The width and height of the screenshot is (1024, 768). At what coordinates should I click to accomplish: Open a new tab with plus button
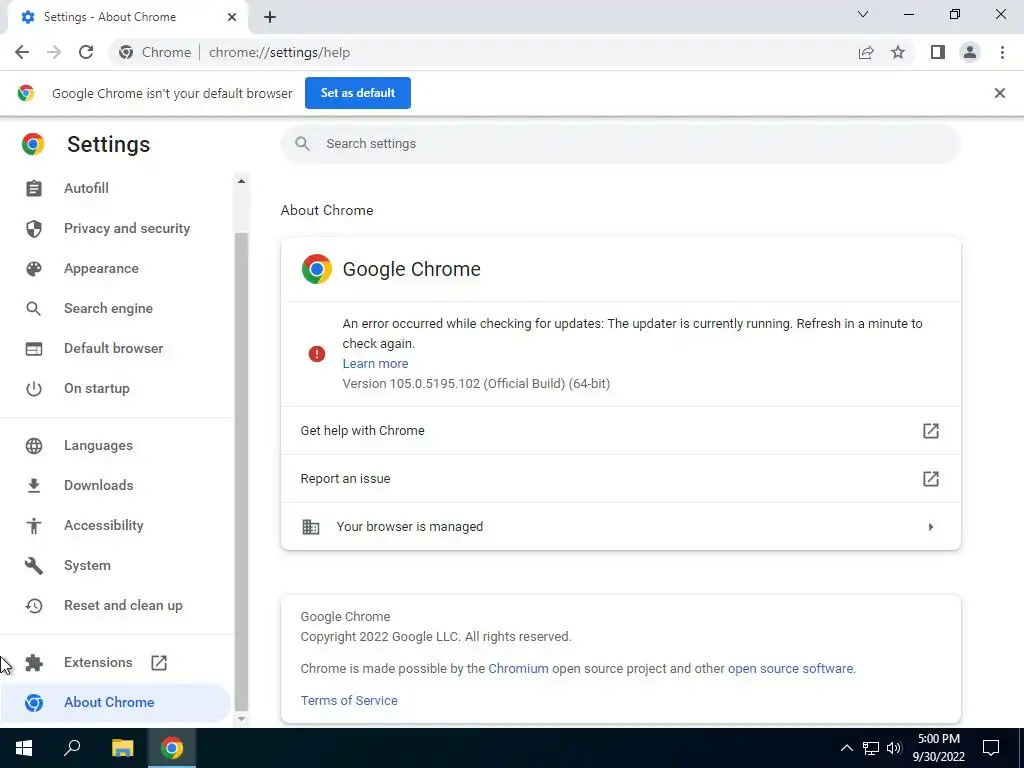tap(270, 17)
